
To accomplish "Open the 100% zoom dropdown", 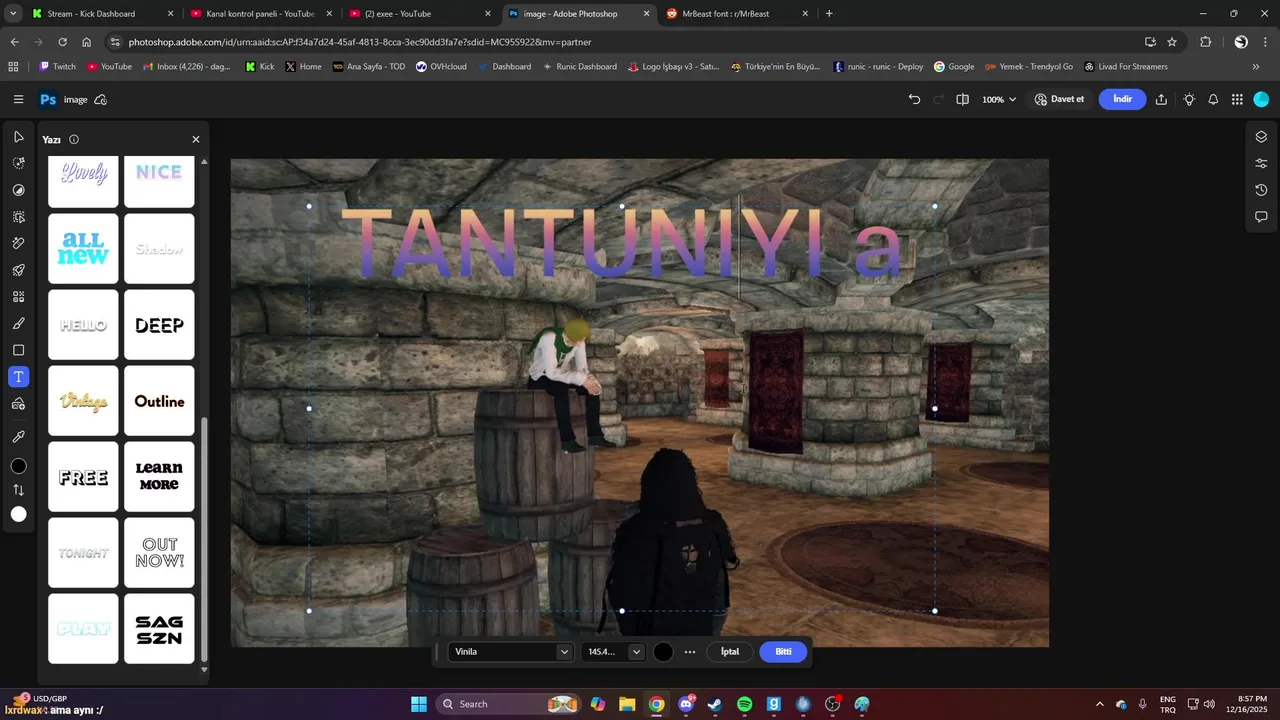I will [998, 99].
